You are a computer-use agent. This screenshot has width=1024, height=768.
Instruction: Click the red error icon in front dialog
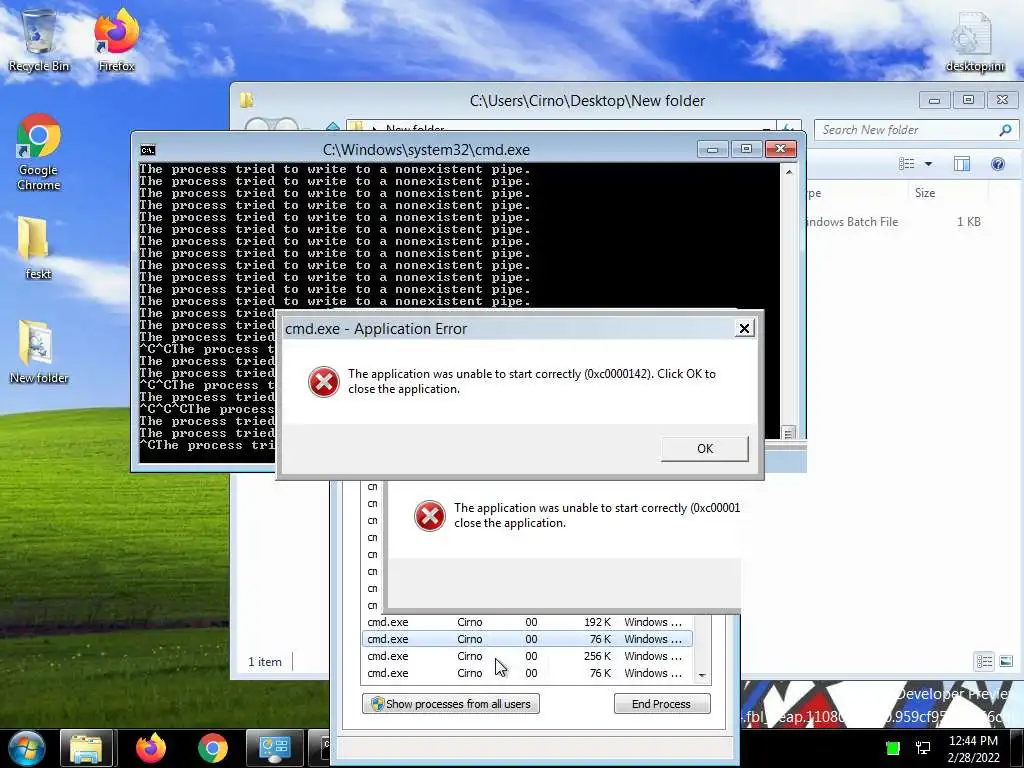[324, 381]
